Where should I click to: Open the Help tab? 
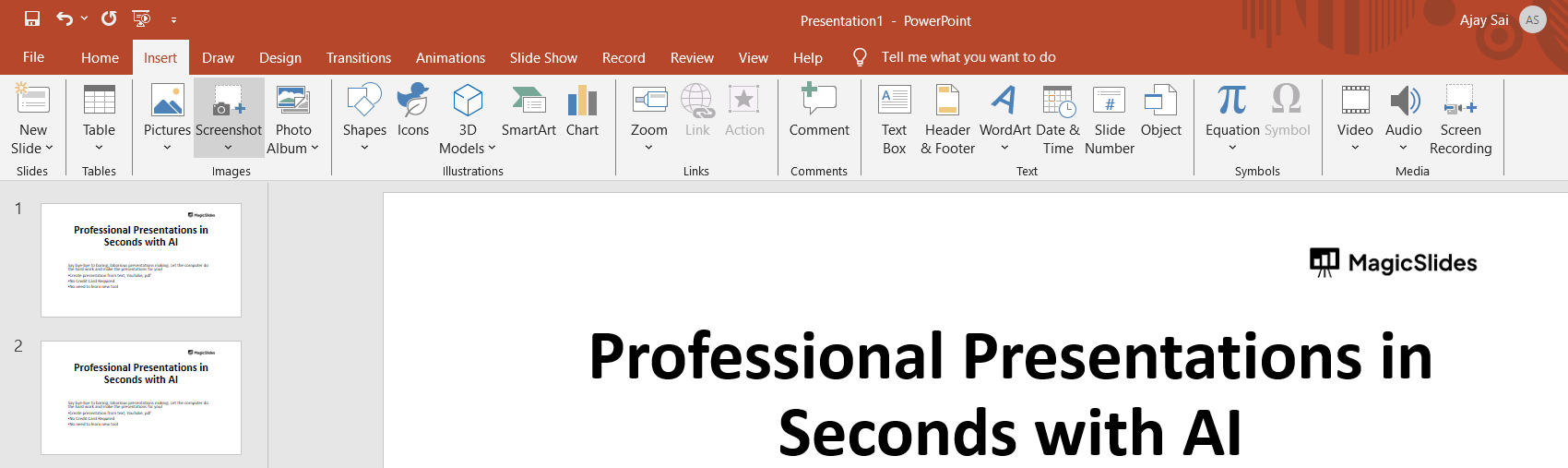[x=808, y=57]
